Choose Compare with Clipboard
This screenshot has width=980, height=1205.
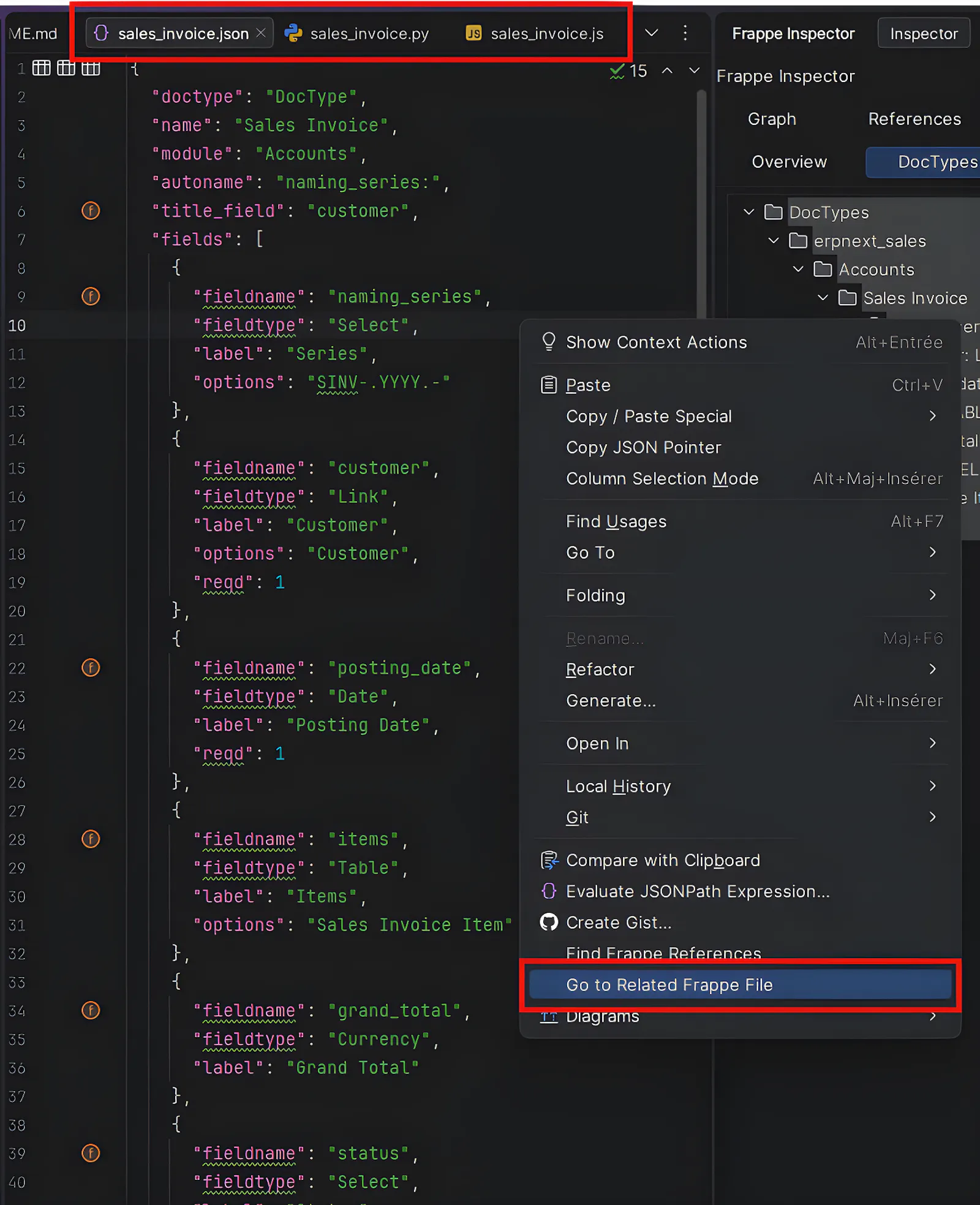pos(740,860)
